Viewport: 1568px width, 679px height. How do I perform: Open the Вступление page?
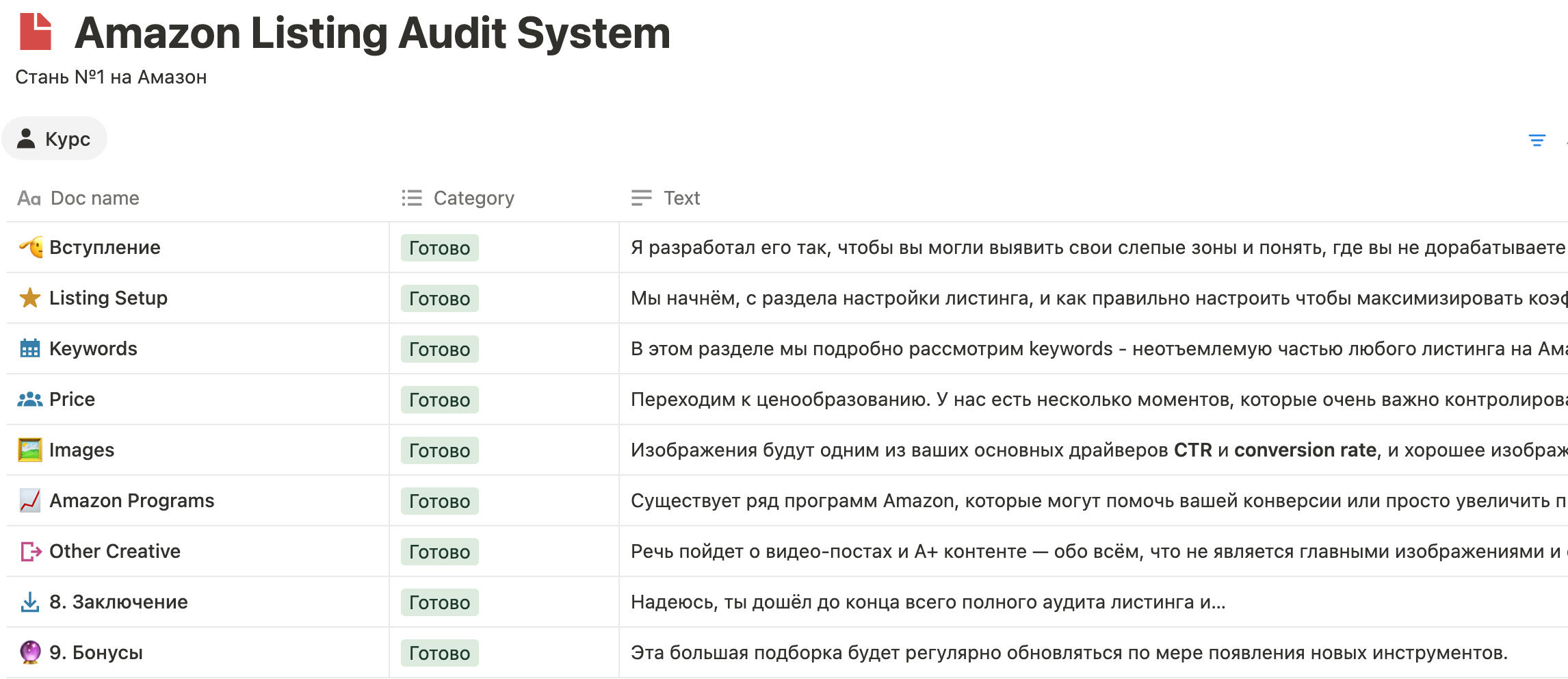click(105, 247)
